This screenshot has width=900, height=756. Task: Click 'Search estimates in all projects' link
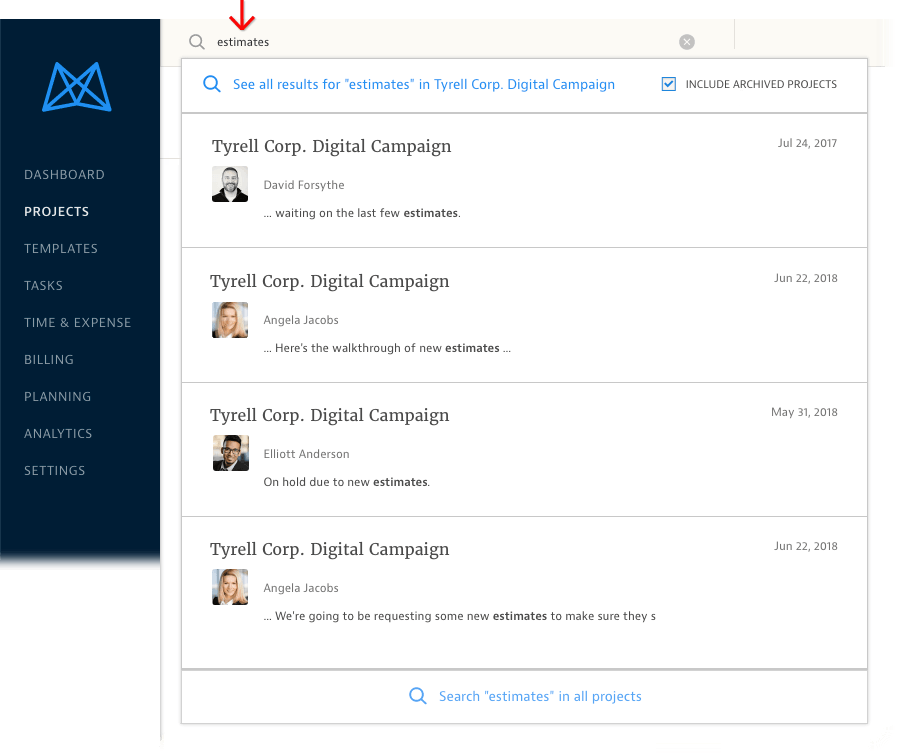(540, 696)
